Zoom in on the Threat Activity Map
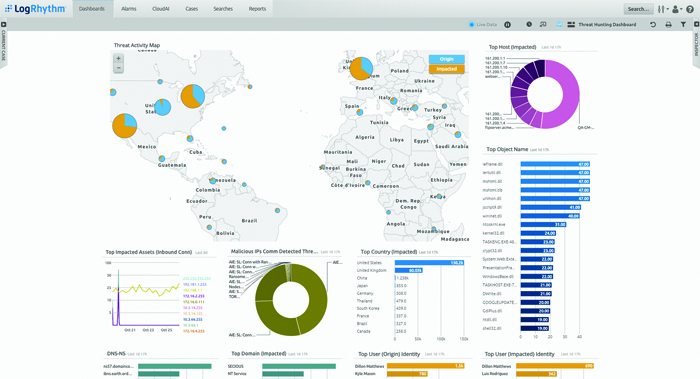 (118, 58)
